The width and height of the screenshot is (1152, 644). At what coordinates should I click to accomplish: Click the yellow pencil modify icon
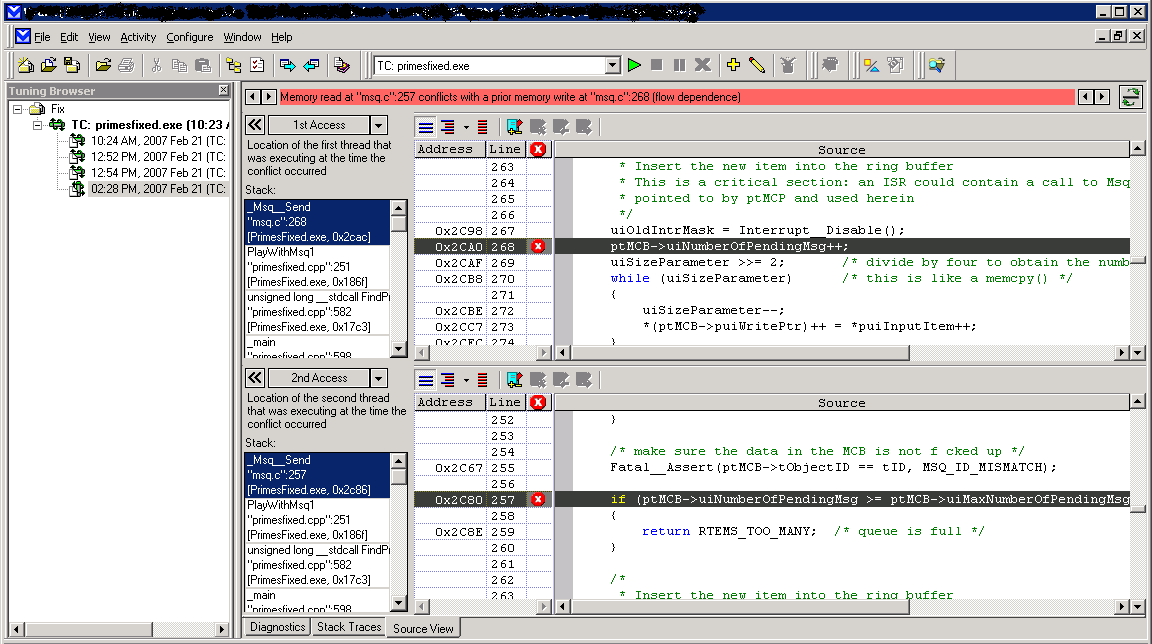(756, 65)
